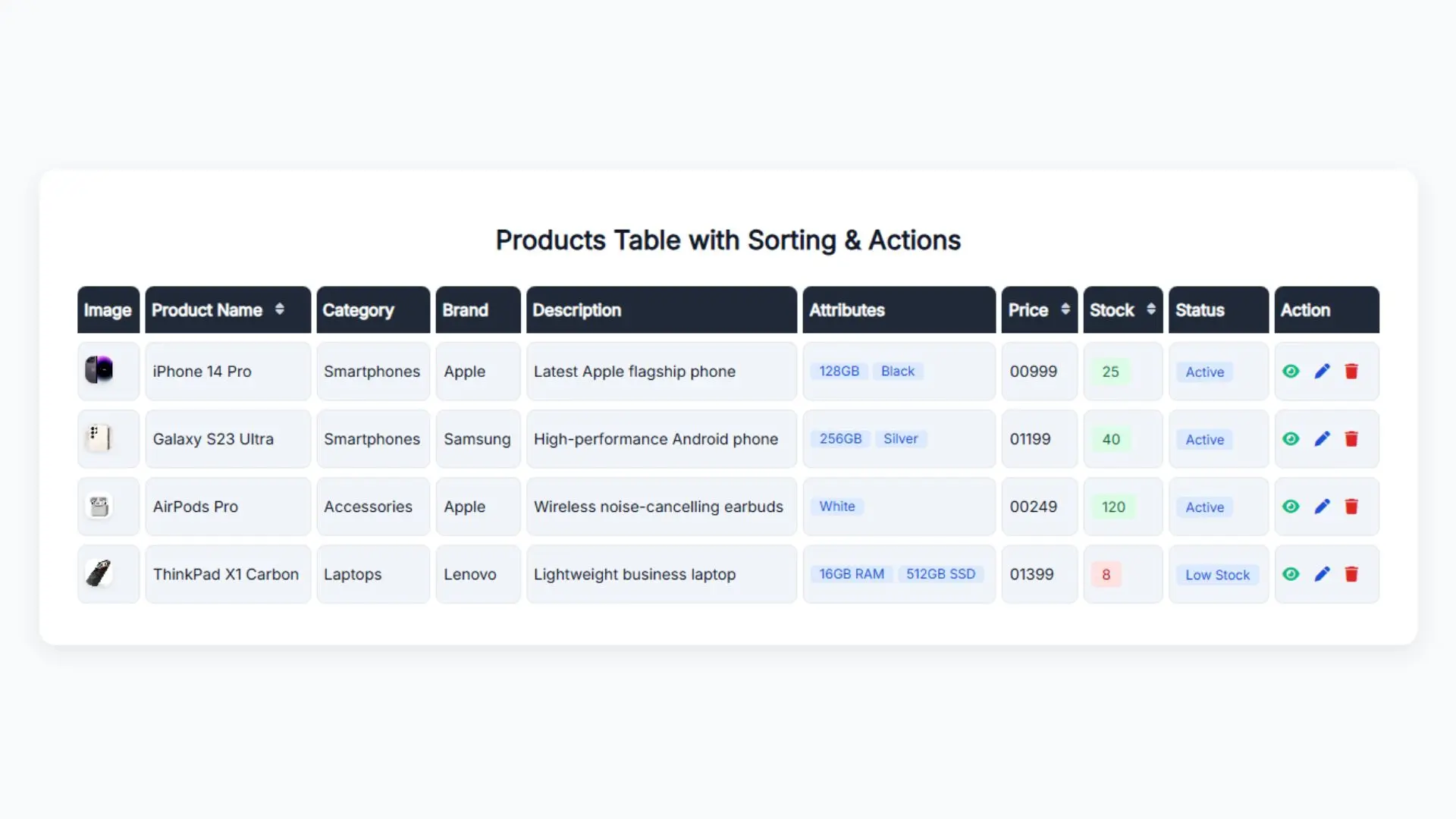Click the iPhone 14 Pro name cell
This screenshot has height=819, width=1456.
[x=228, y=372]
